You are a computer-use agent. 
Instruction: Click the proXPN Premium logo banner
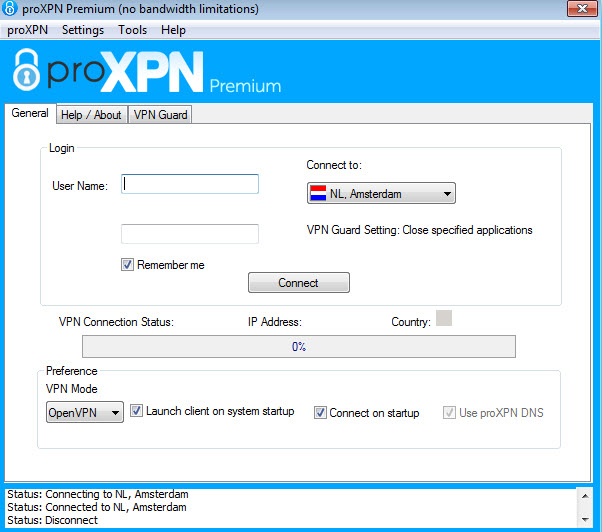pyautogui.click(x=147, y=72)
